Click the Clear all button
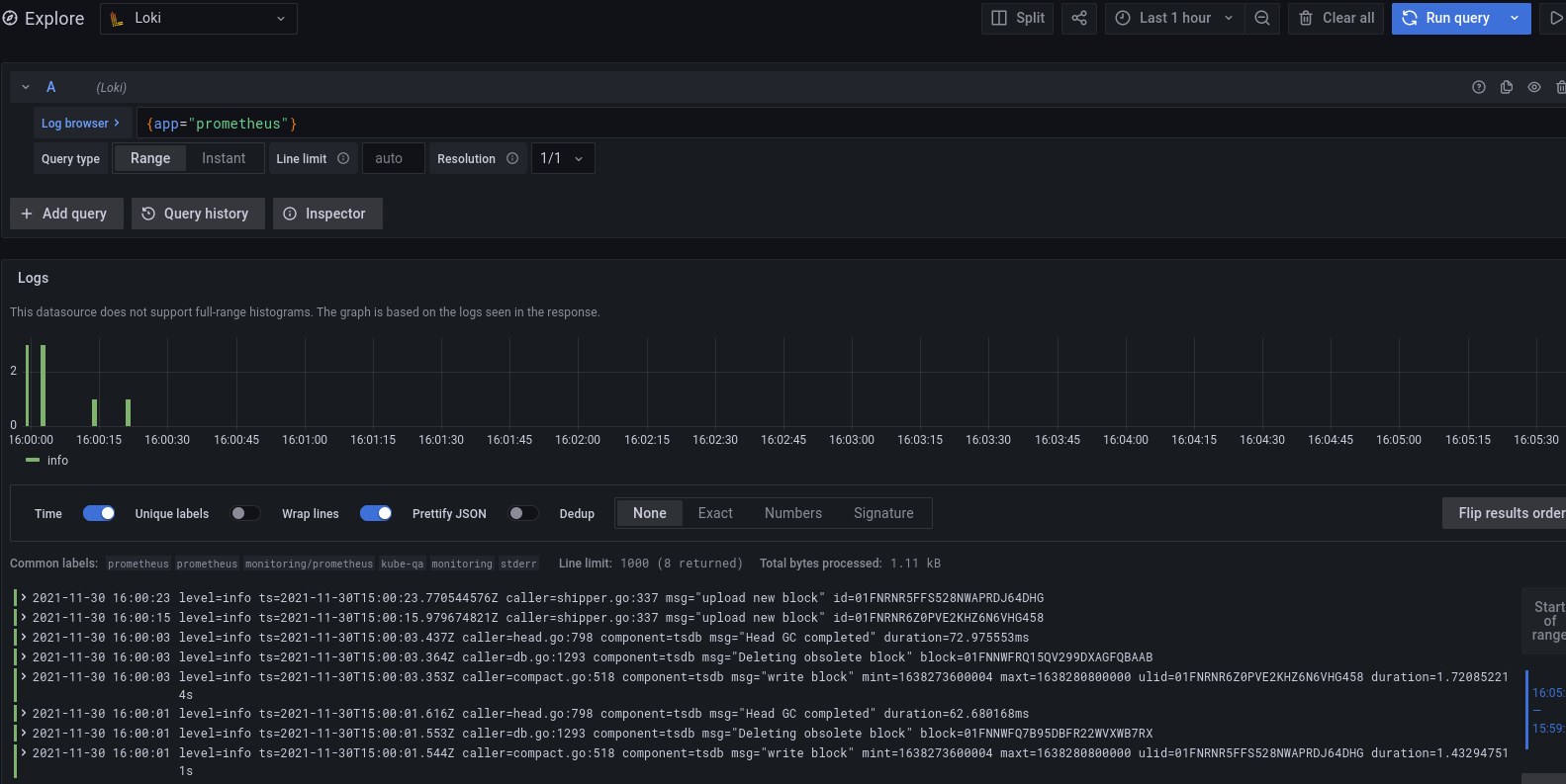 pos(1336,18)
